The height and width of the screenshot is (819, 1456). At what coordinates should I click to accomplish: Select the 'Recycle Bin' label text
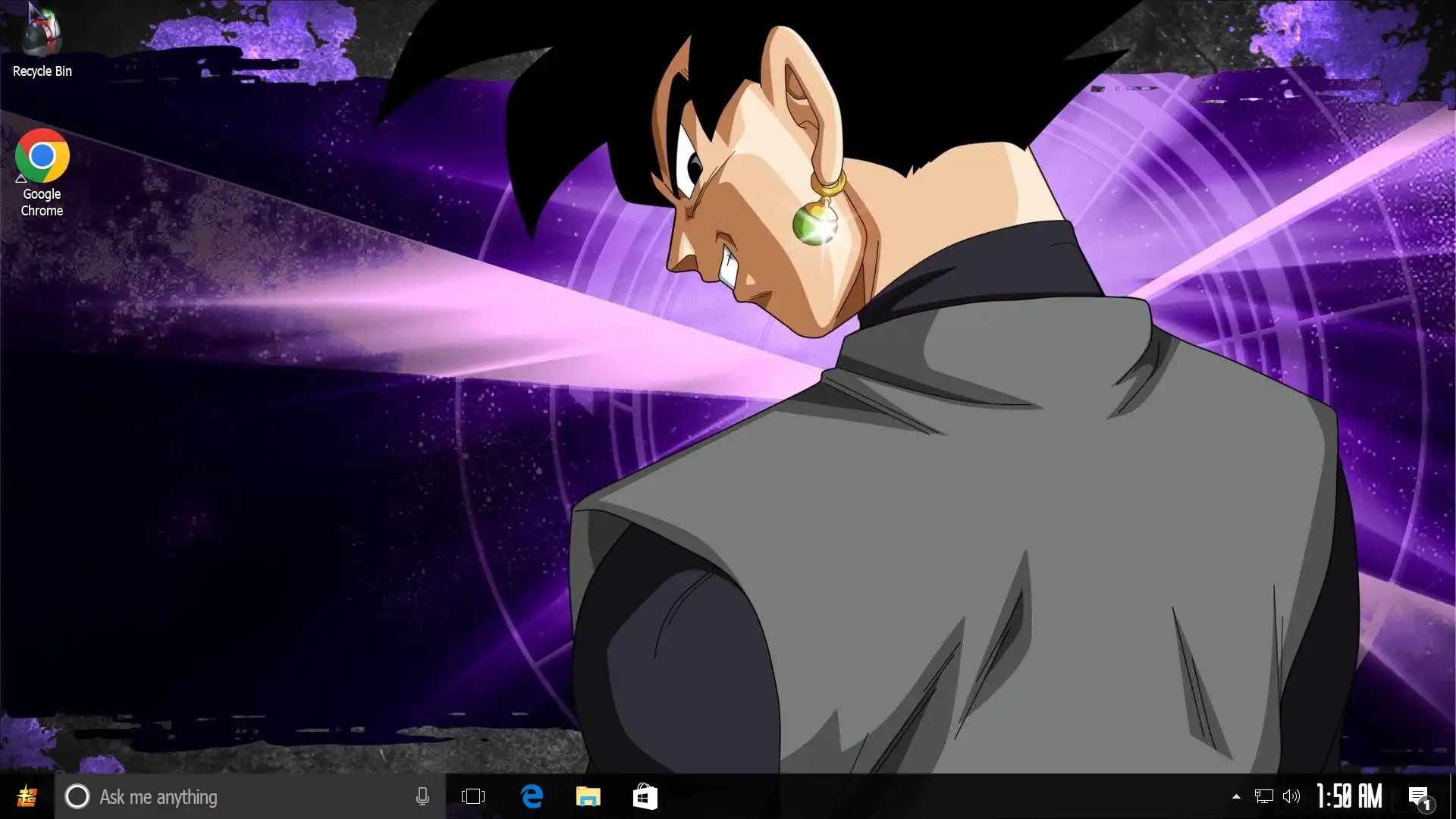coord(42,71)
